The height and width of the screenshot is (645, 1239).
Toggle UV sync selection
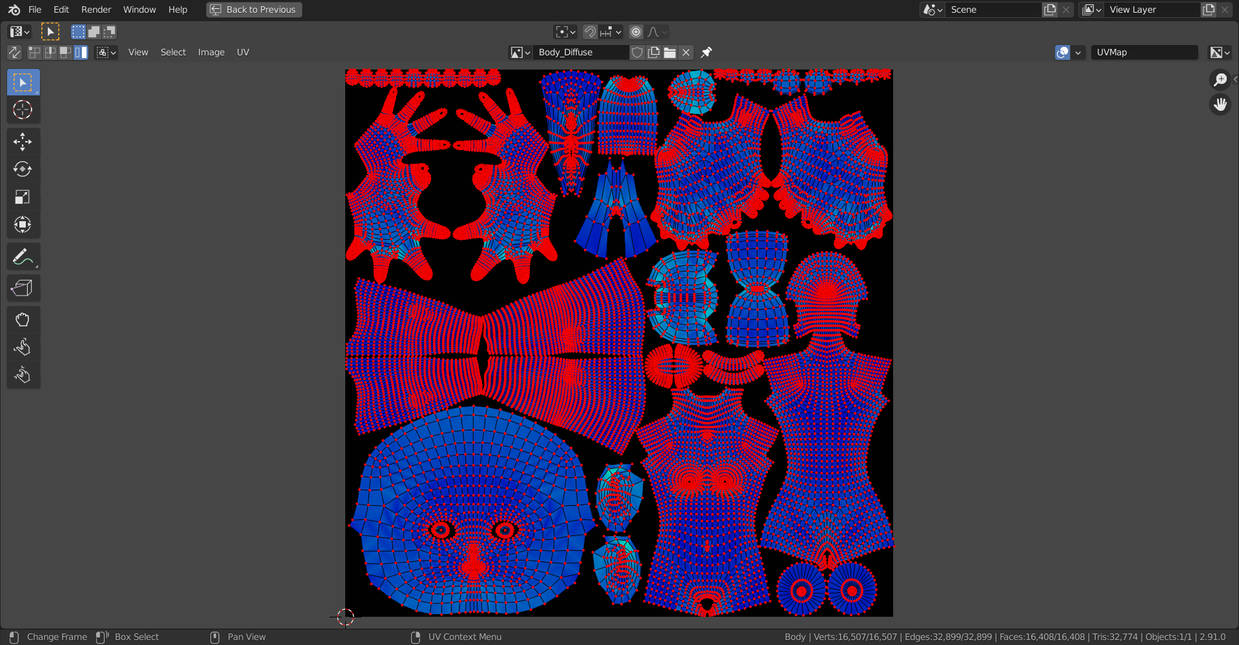tap(14, 52)
